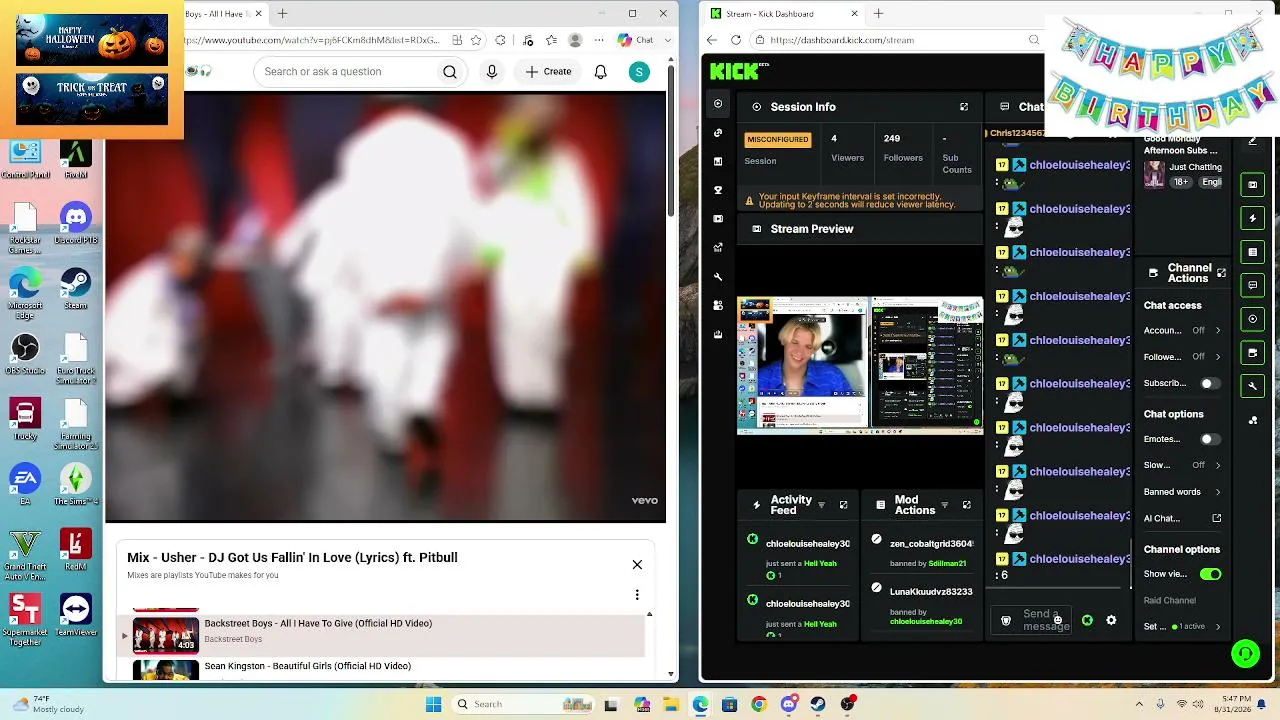Click the Kick chat scrollbar
The image size is (1280, 720).
point(1131,565)
